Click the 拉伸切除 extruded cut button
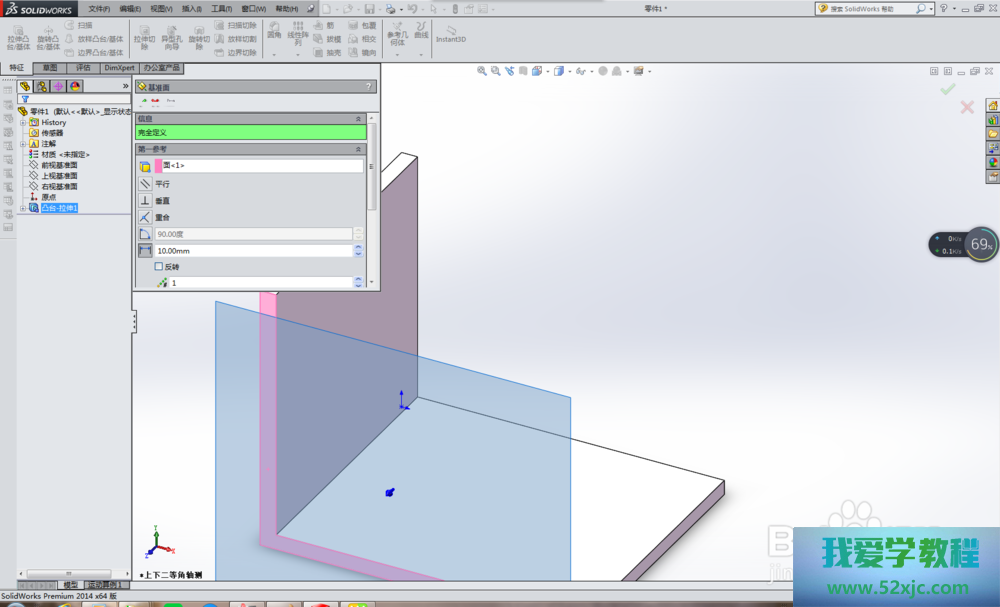This screenshot has width=1000, height=607. pyautogui.click(x=144, y=36)
